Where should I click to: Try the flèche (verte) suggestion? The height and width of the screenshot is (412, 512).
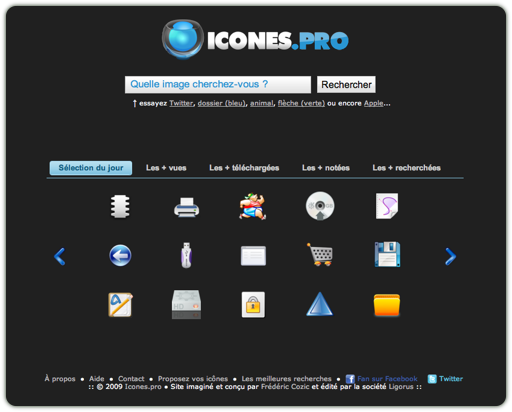click(301, 103)
